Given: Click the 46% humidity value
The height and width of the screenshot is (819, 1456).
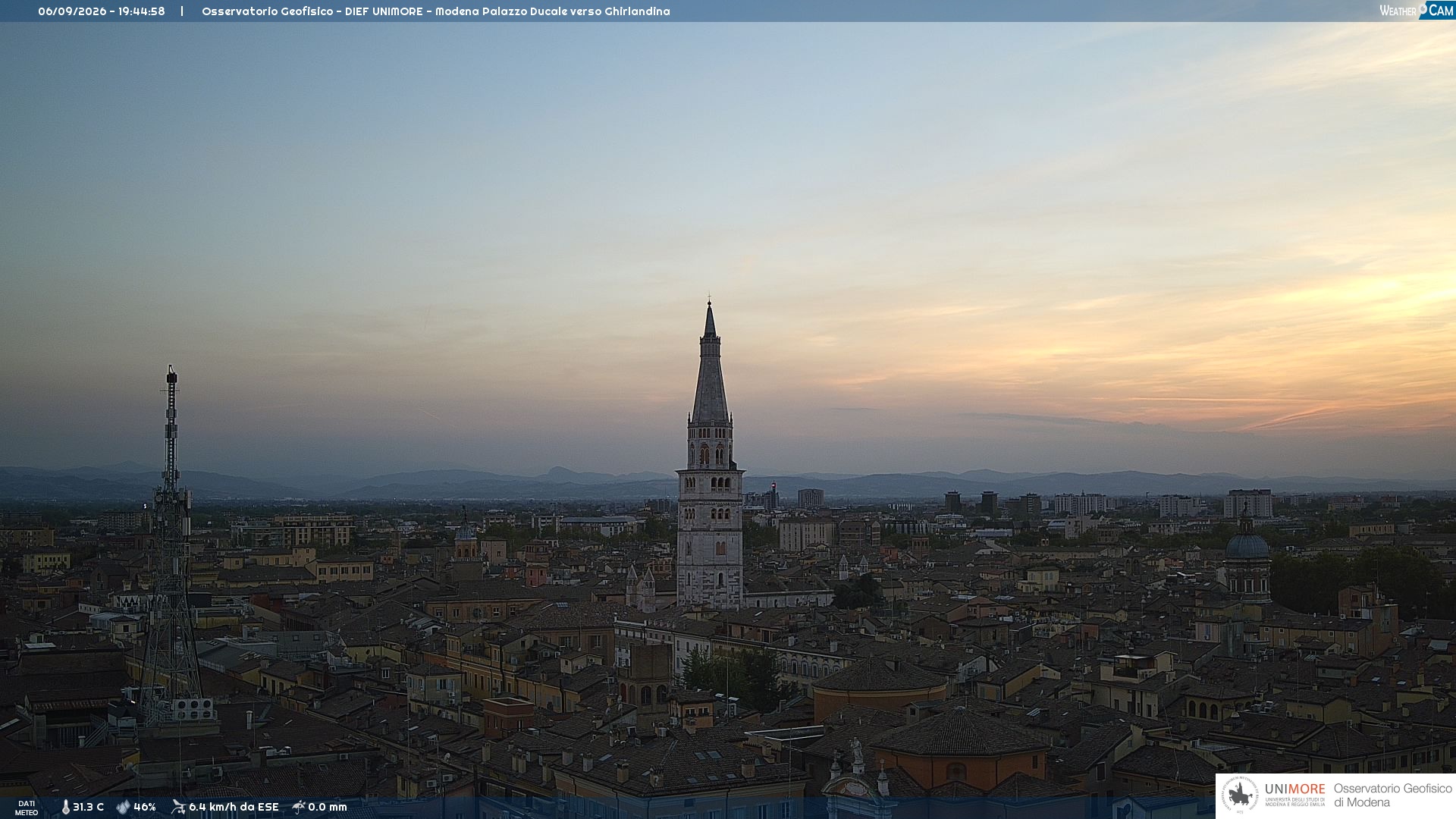Looking at the screenshot, I should click(x=145, y=807).
